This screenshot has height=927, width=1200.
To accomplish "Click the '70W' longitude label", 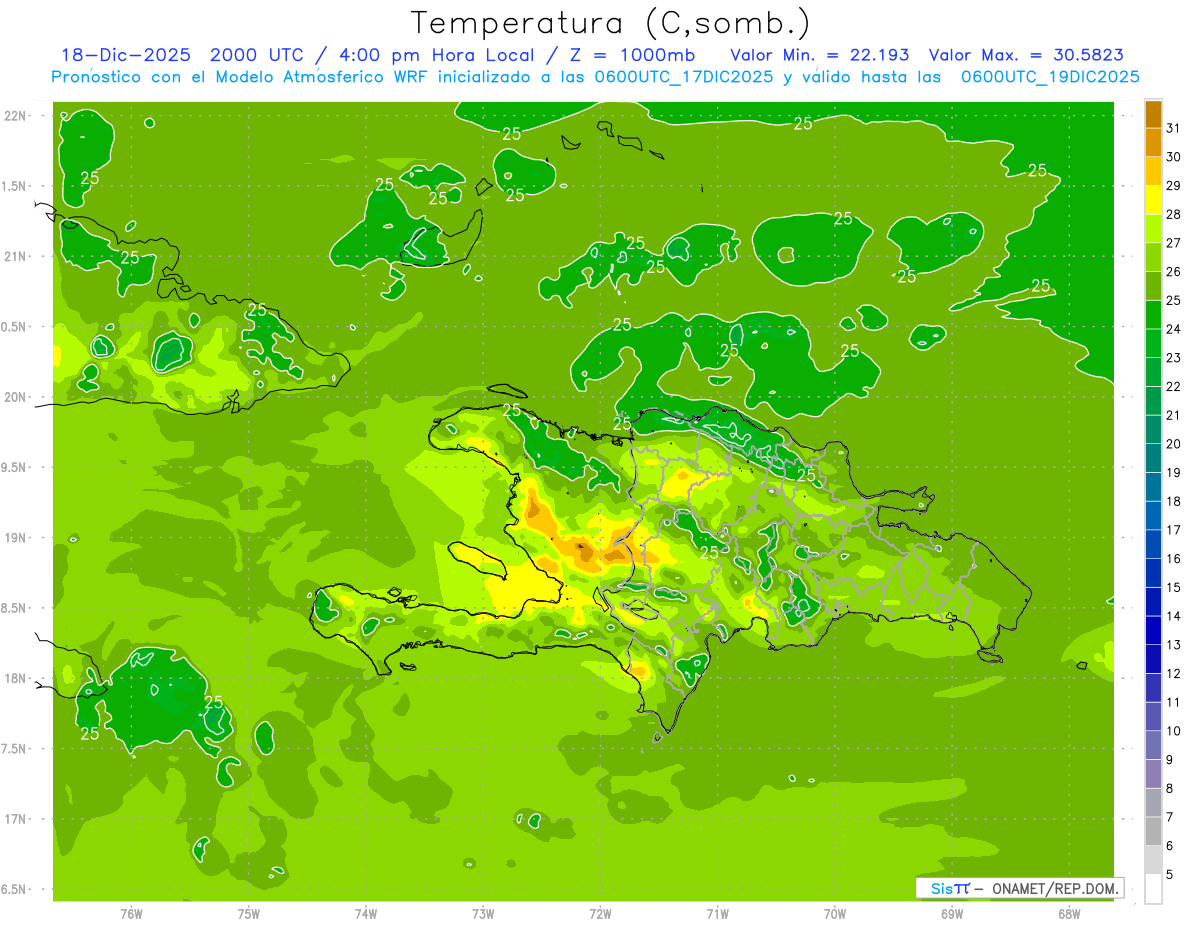I will pyautogui.click(x=835, y=914).
